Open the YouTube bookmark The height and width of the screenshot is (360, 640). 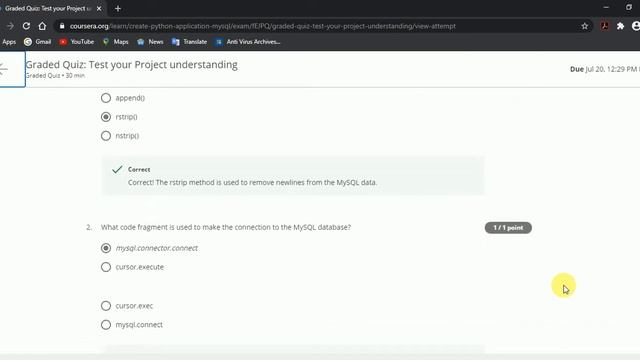(77, 42)
